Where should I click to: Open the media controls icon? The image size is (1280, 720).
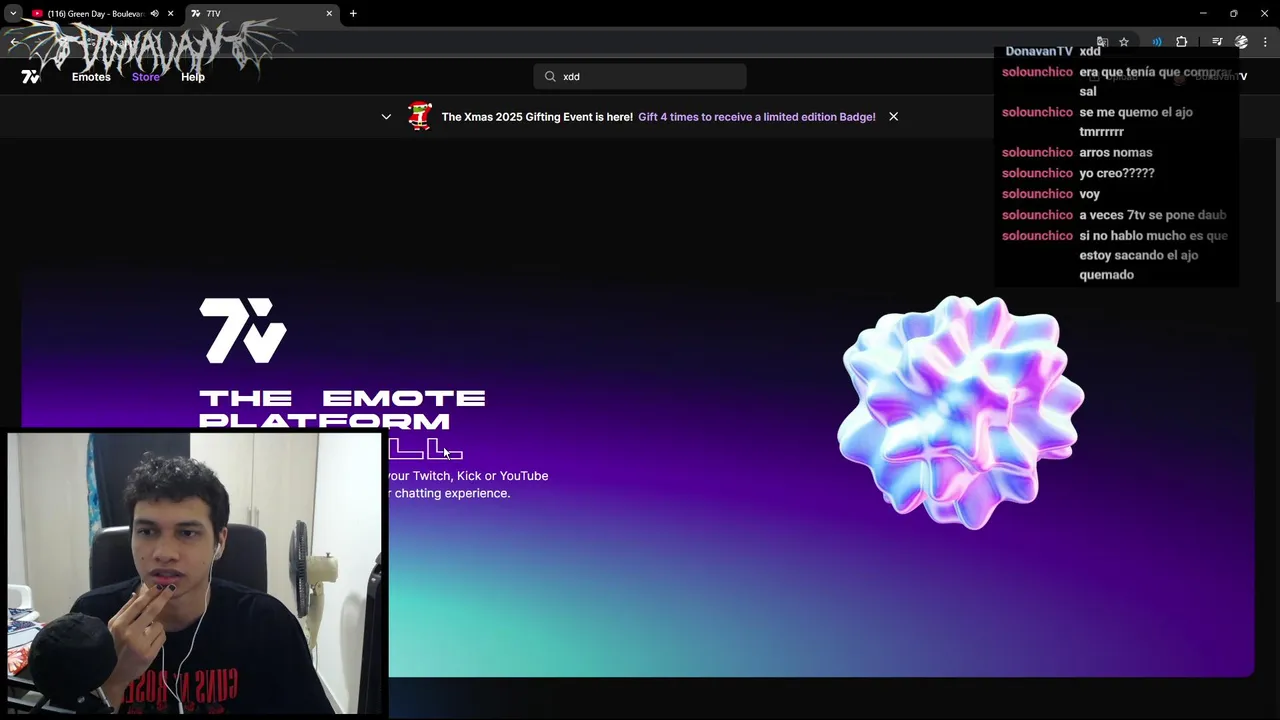tap(1217, 42)
